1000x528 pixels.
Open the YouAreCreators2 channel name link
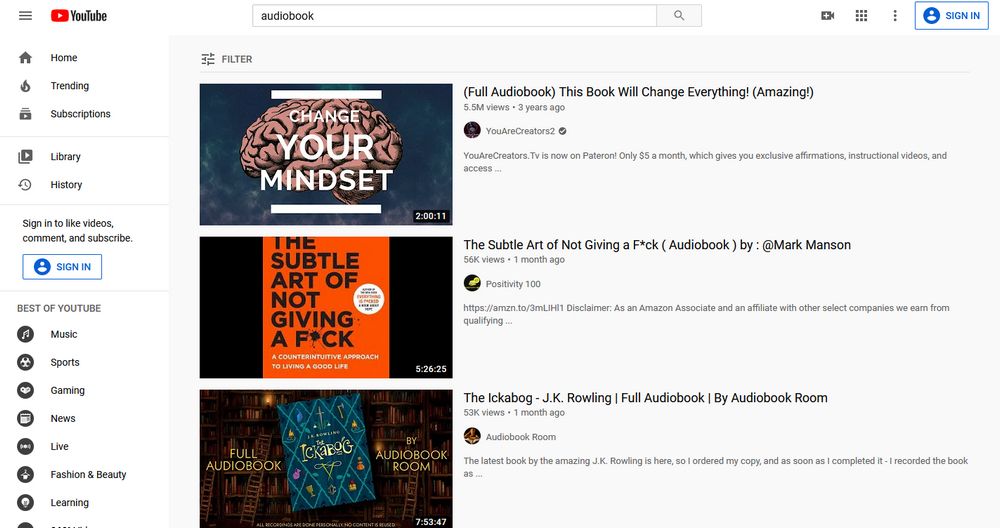click(x=520, y=131)
